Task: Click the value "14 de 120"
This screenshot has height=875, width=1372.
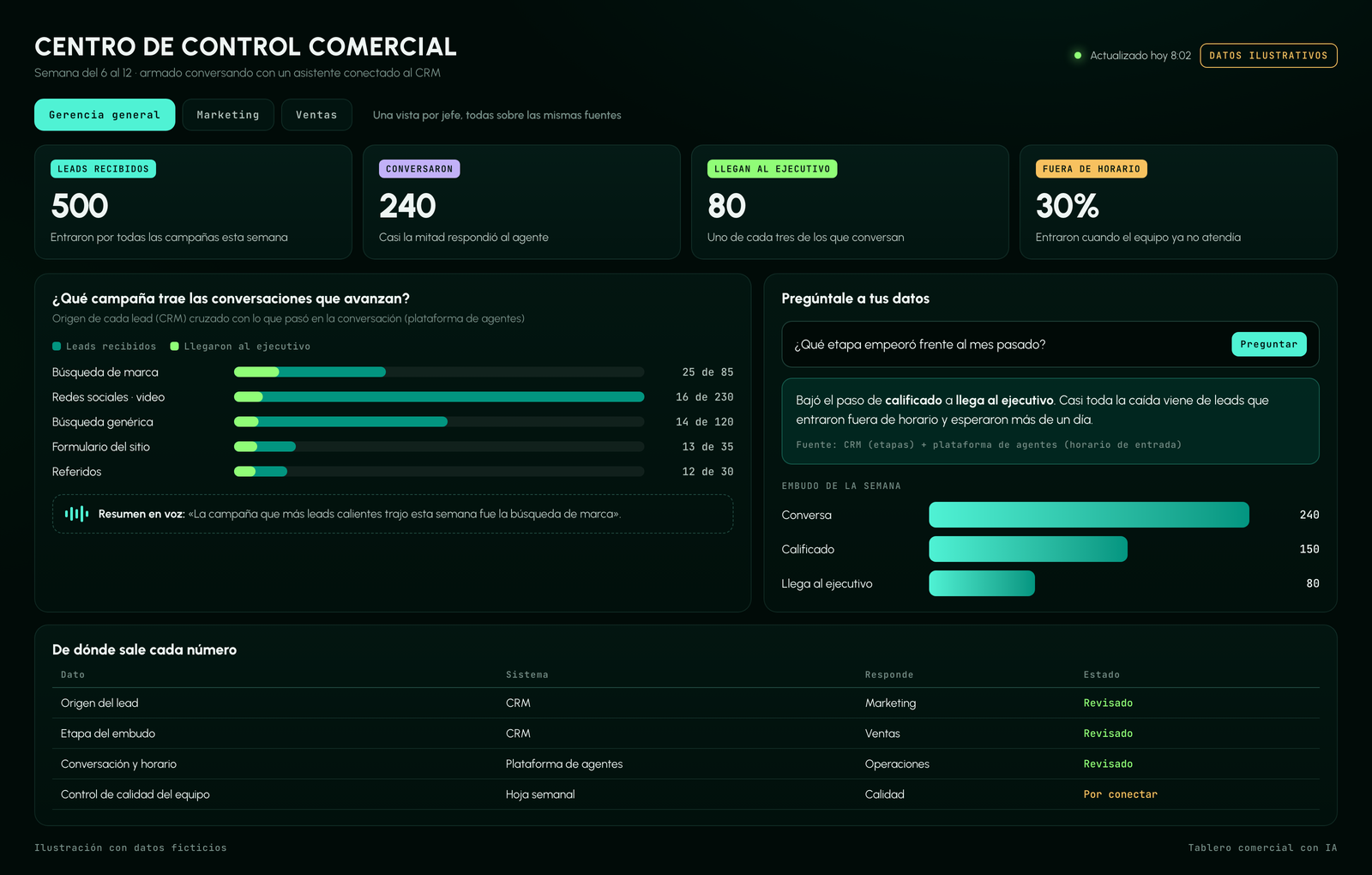Action: click(705, 422)
